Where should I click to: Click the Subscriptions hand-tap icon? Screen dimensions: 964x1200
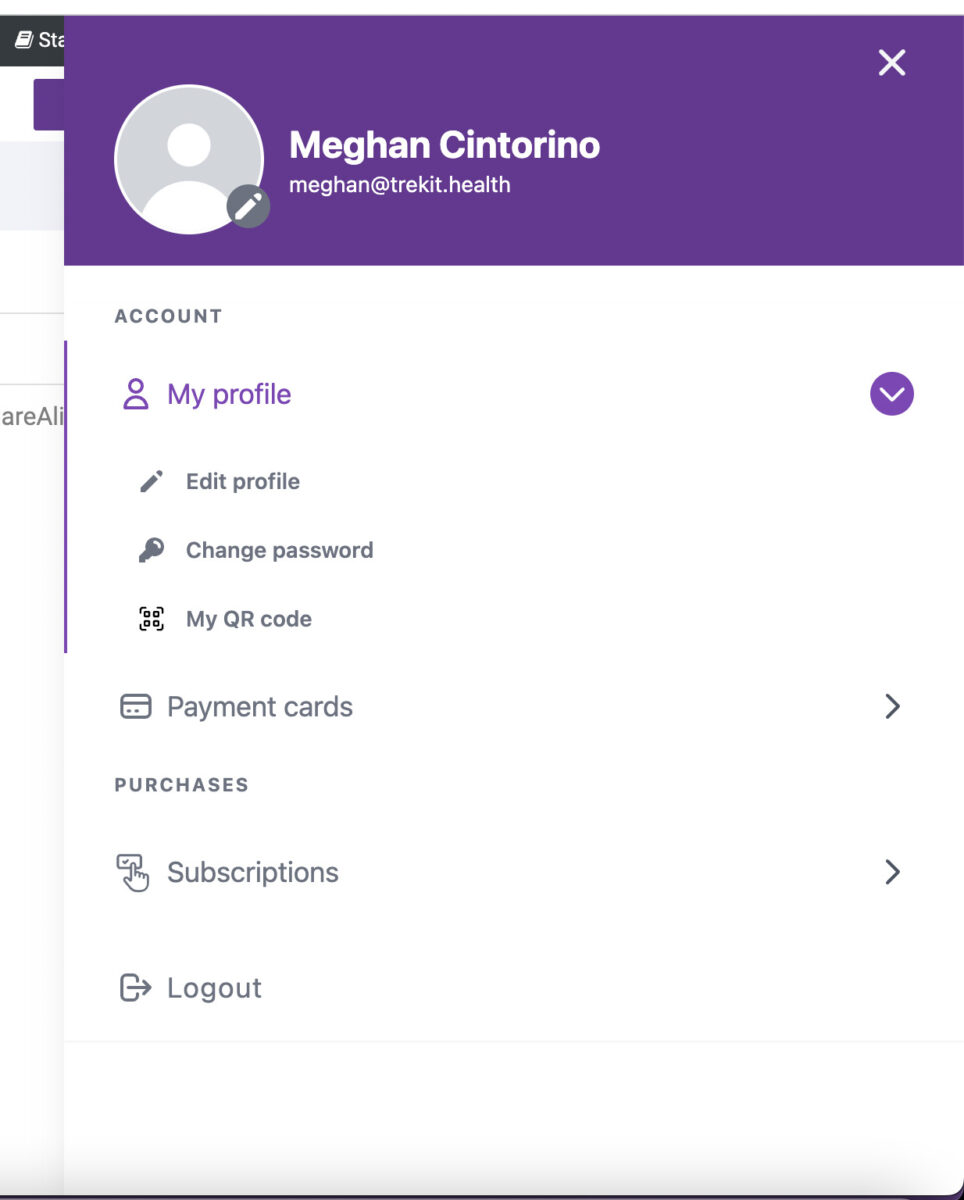point(133,872)
